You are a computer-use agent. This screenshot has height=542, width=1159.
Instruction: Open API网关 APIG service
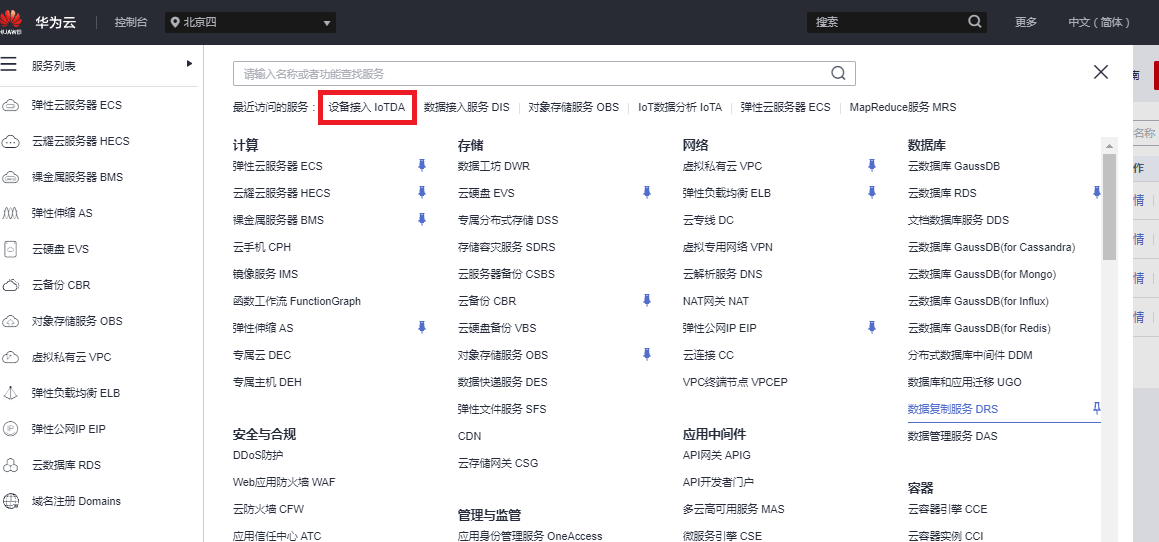(x=716, y=455)
